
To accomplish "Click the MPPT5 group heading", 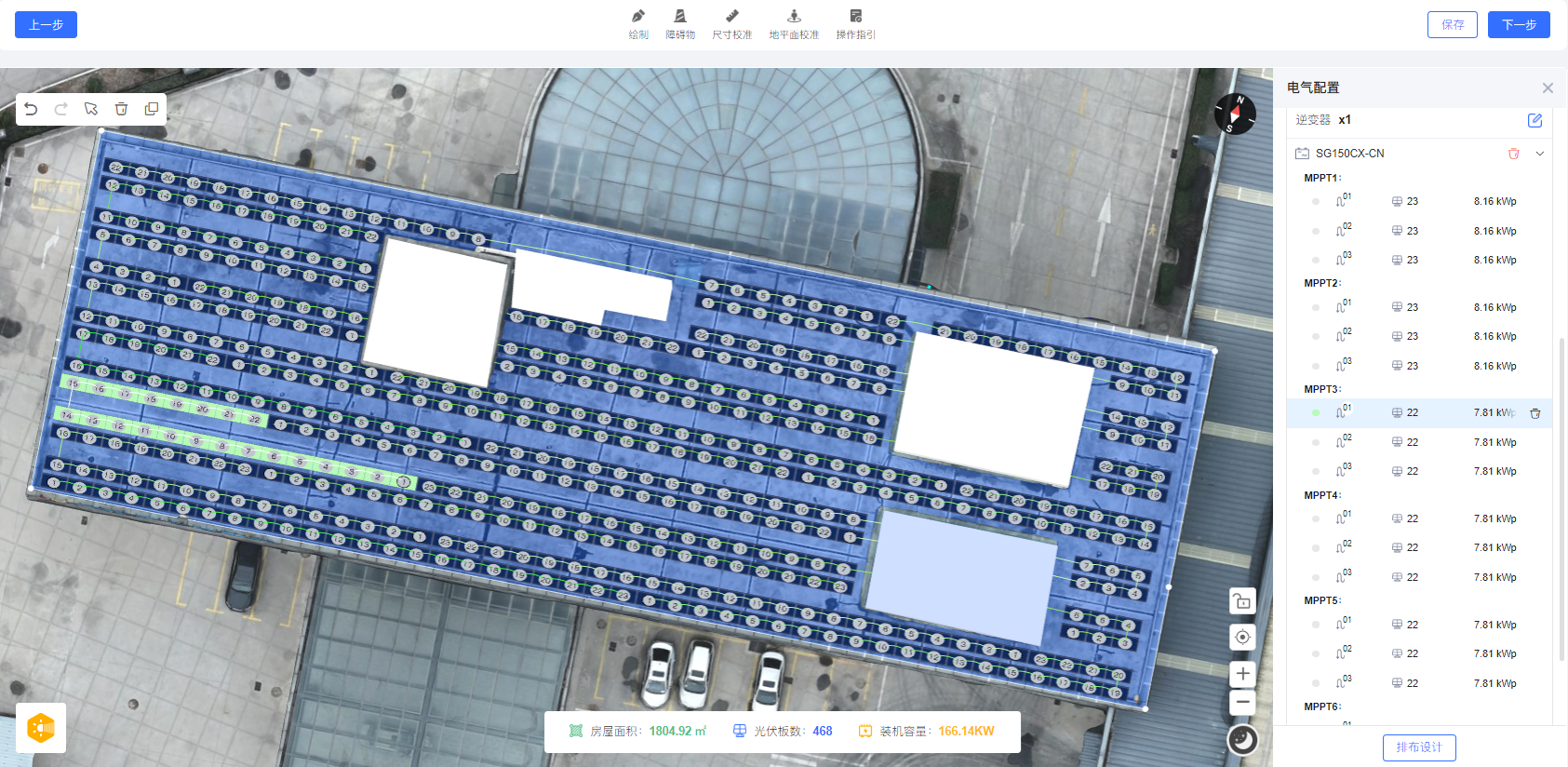I will [1322, 600].
